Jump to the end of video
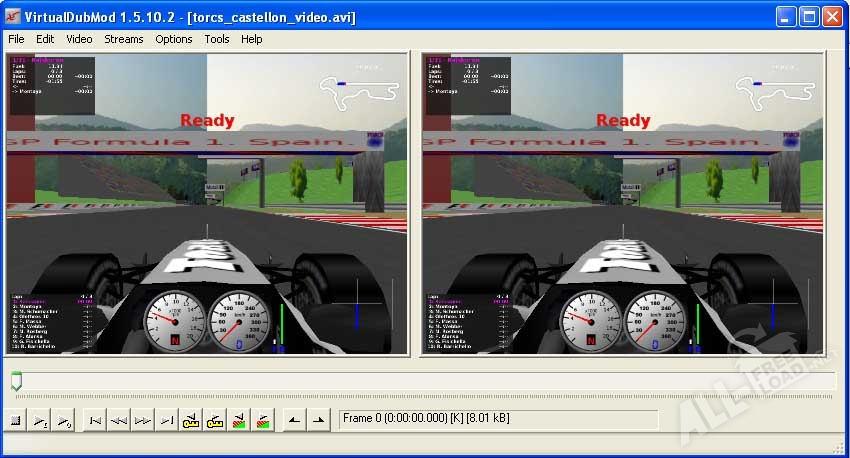The width and height of the screenshot is (850, 458). 167,420
